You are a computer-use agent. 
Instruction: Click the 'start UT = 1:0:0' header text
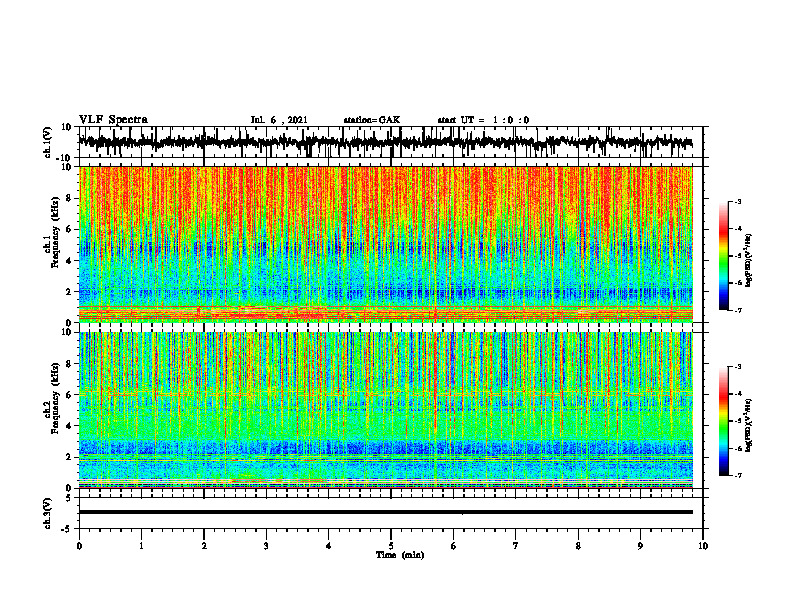coord(483,120)
